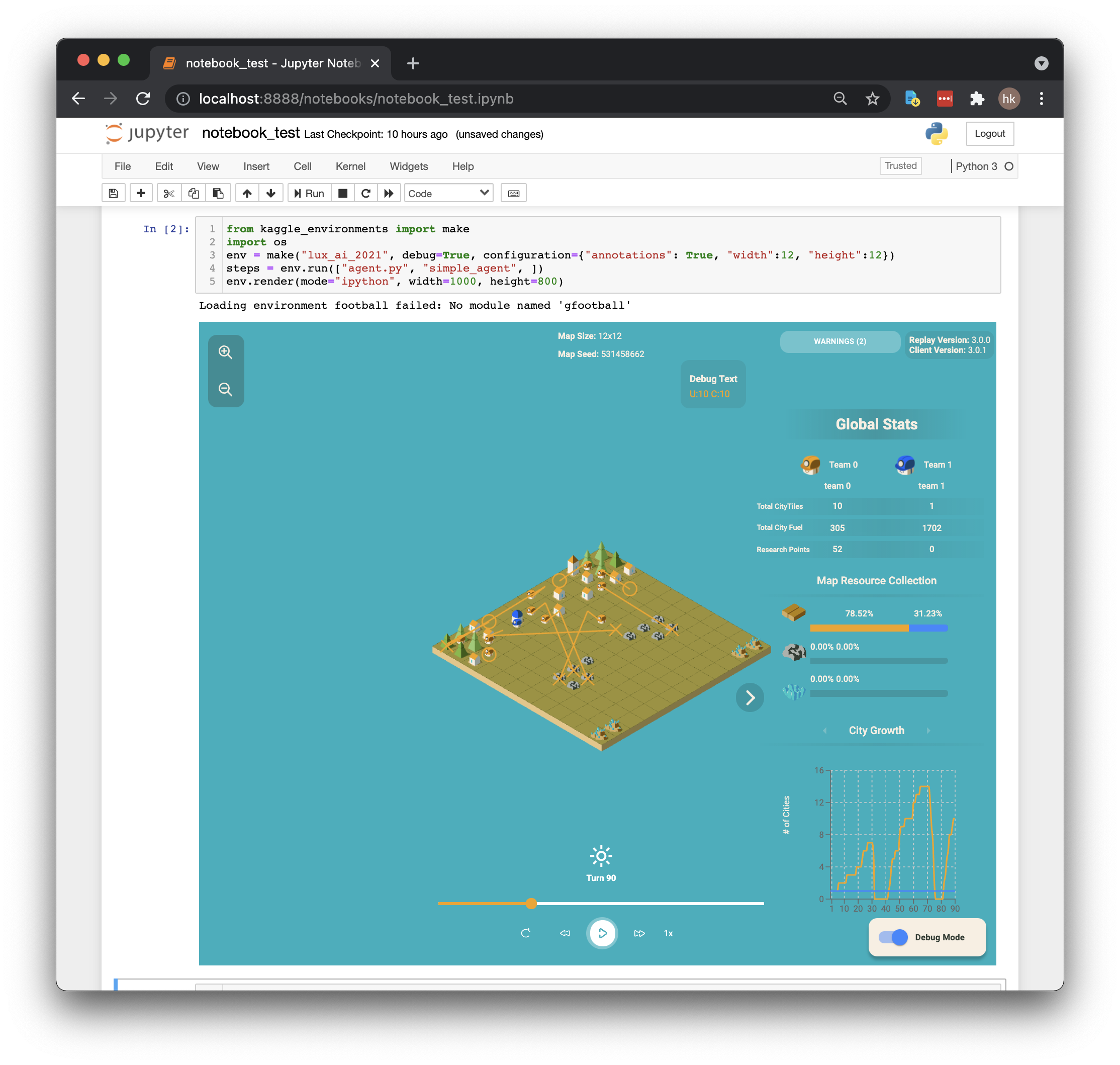
Task: Click the save notebook icon
Action: click(114, 194)
